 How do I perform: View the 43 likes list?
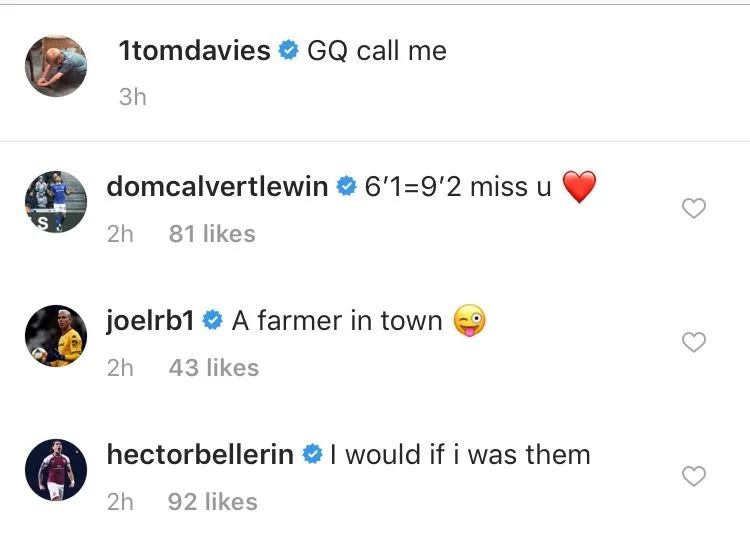coord(213,368)
